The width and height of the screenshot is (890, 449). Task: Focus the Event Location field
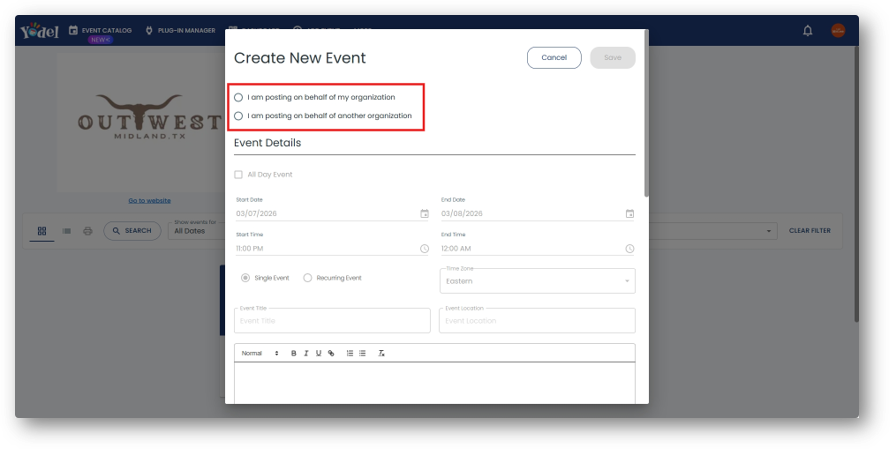pos(537,321)
